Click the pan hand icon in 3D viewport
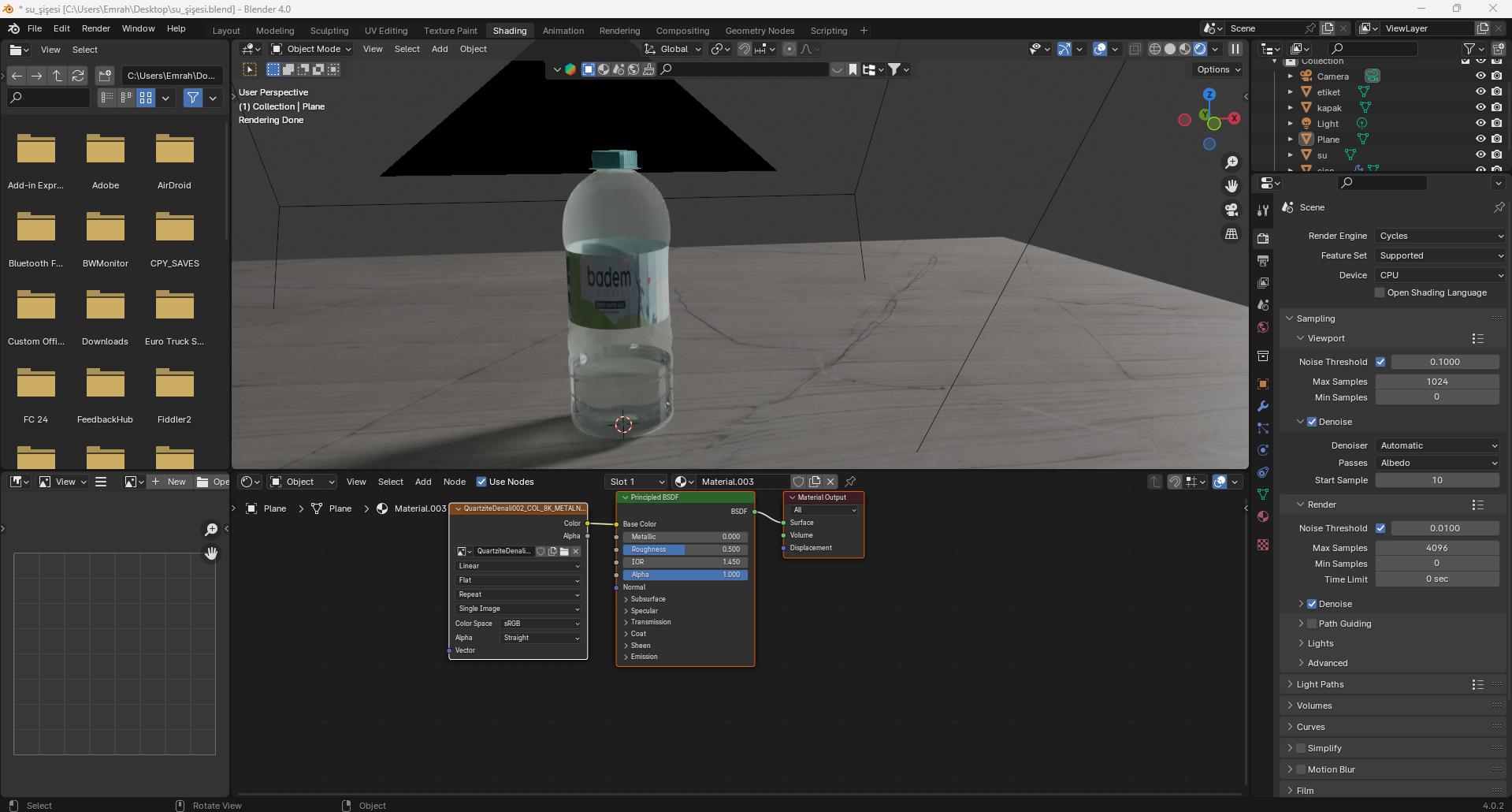1512x812 pixels. point(1232,186)
